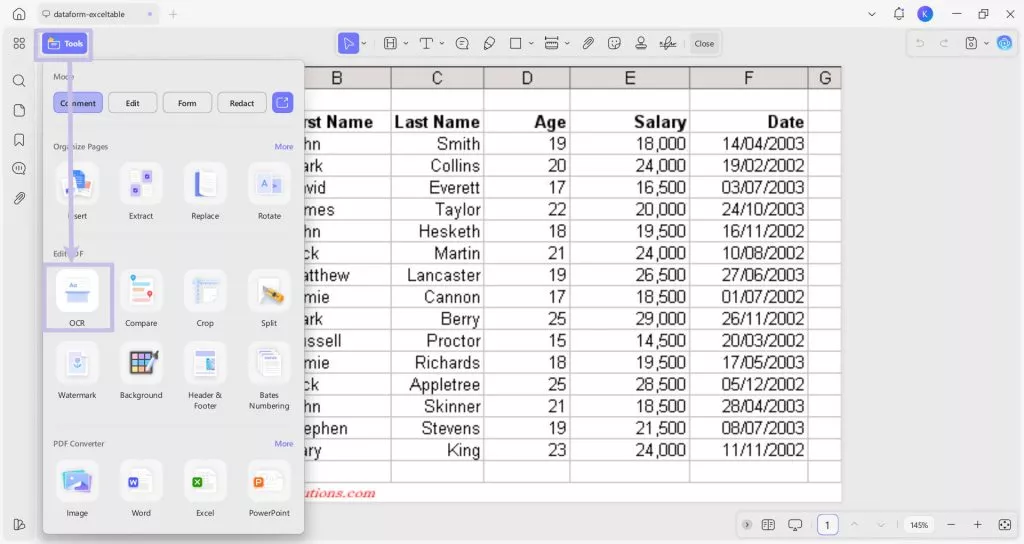Open the sticker tool
1024x544 pixels.
(x=614, y=44)
